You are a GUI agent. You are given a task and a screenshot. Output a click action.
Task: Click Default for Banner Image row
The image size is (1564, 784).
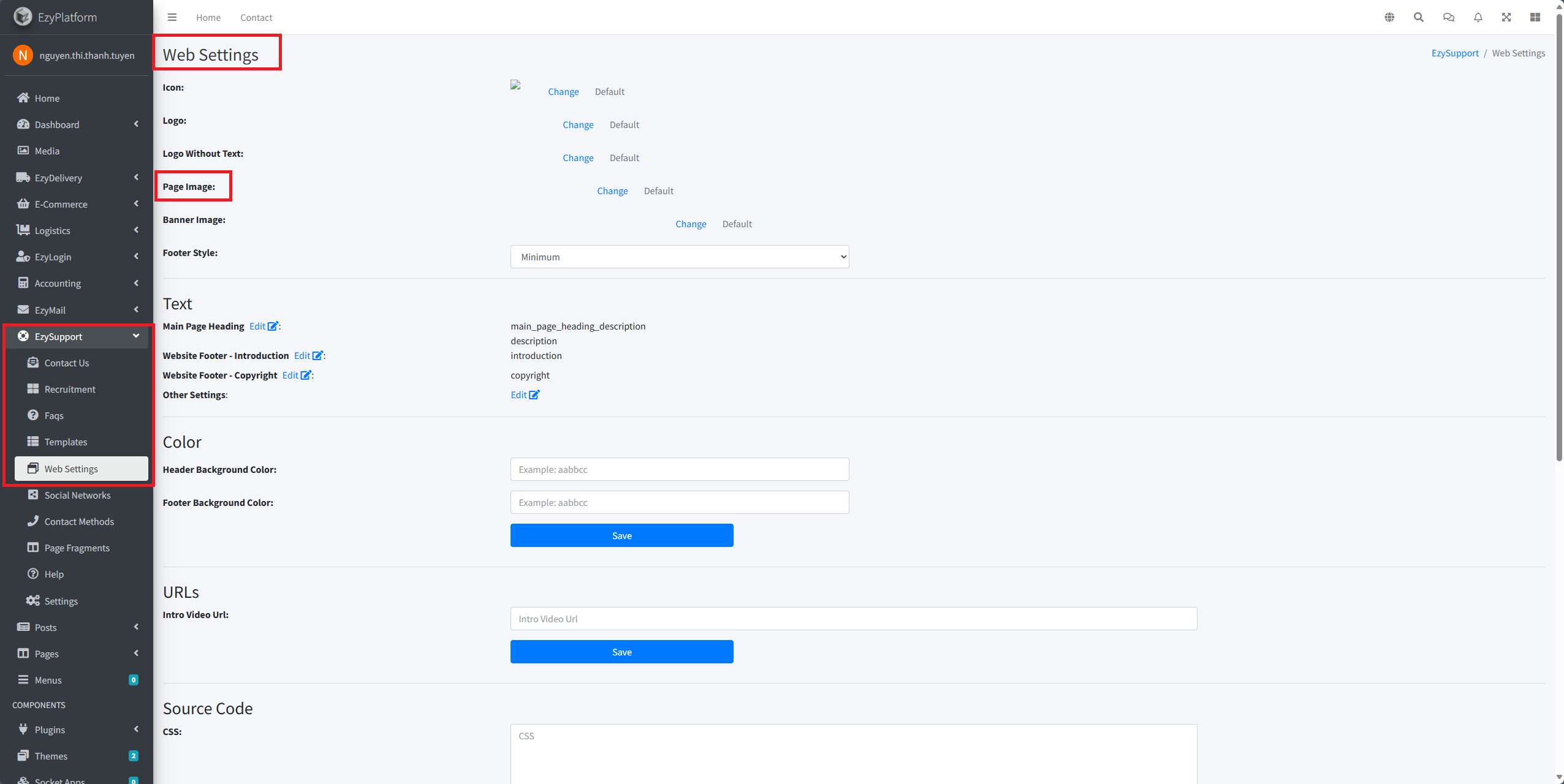click(x=737, y=224)
